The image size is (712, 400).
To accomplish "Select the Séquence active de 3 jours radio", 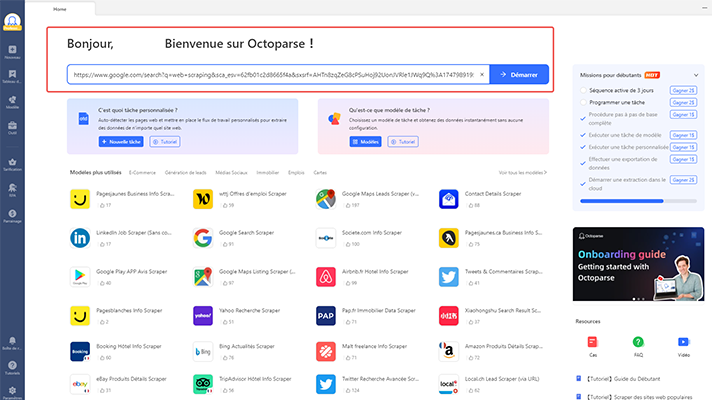I will (x=583, y=90).
